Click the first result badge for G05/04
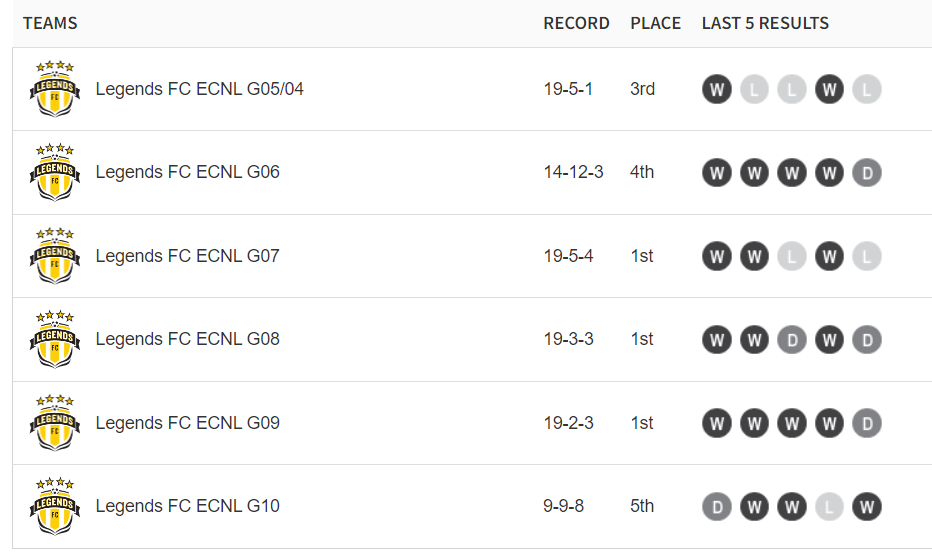The width and height of the screenshot is (932, 556). pyautogui.click(x=716, y=89)
